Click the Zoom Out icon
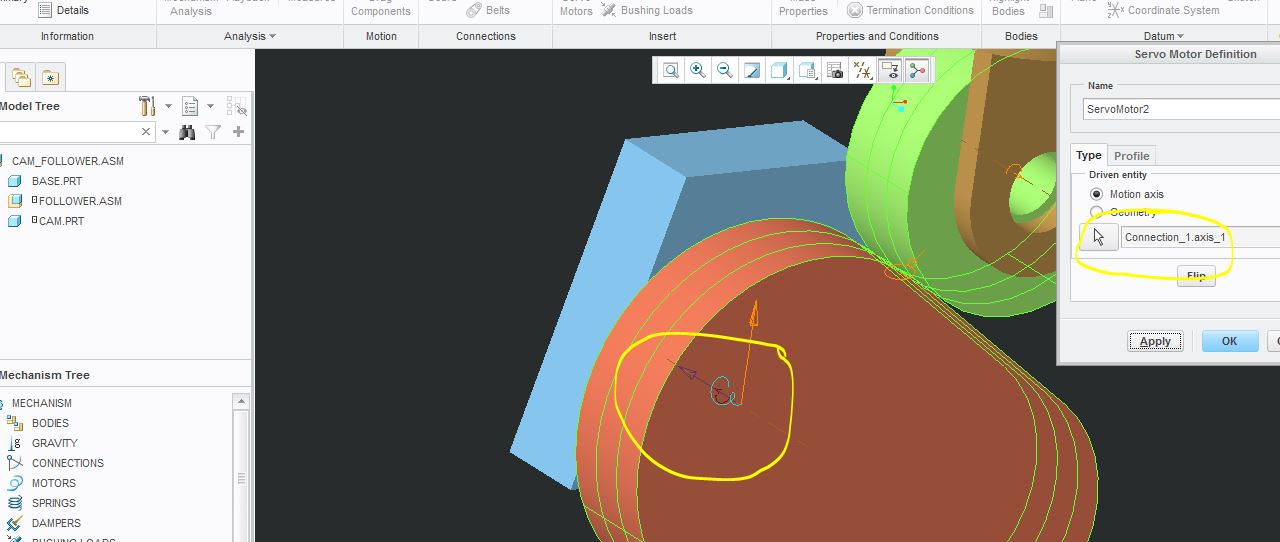Screen dimensions: 1280x542 coord(724,70)
